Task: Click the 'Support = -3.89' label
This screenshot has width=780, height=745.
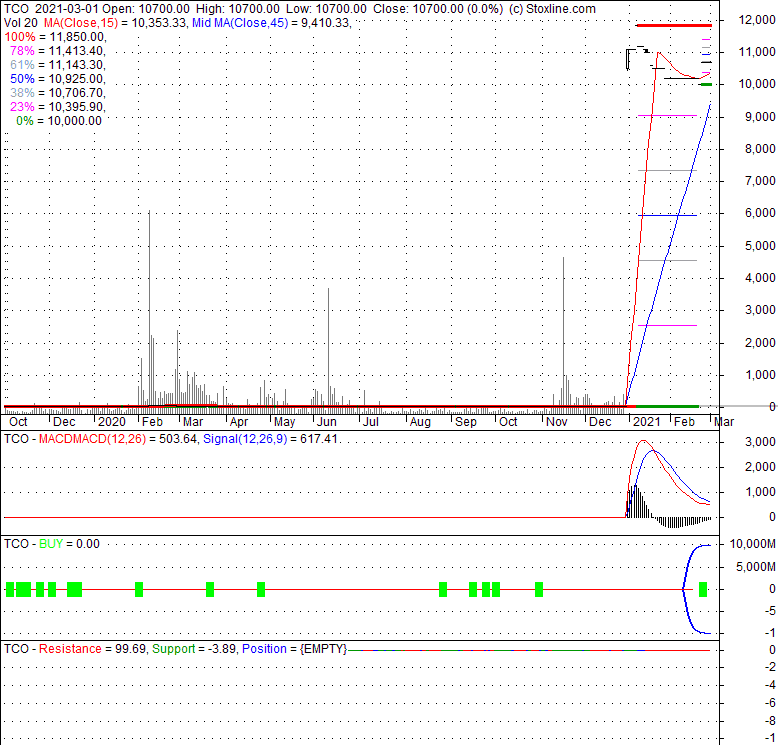Action: click(194, 649)
